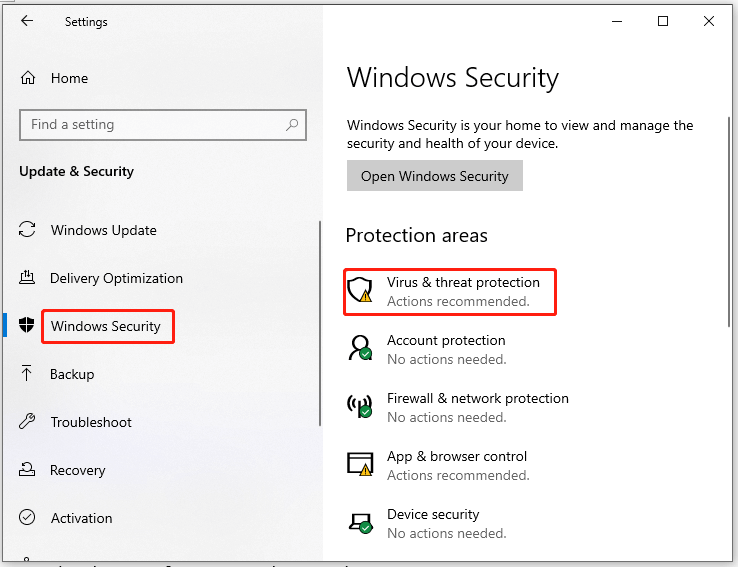Click the Home house icon
Image resolution: width=738 pixels, height=567 pixels.
coord(28,78)
